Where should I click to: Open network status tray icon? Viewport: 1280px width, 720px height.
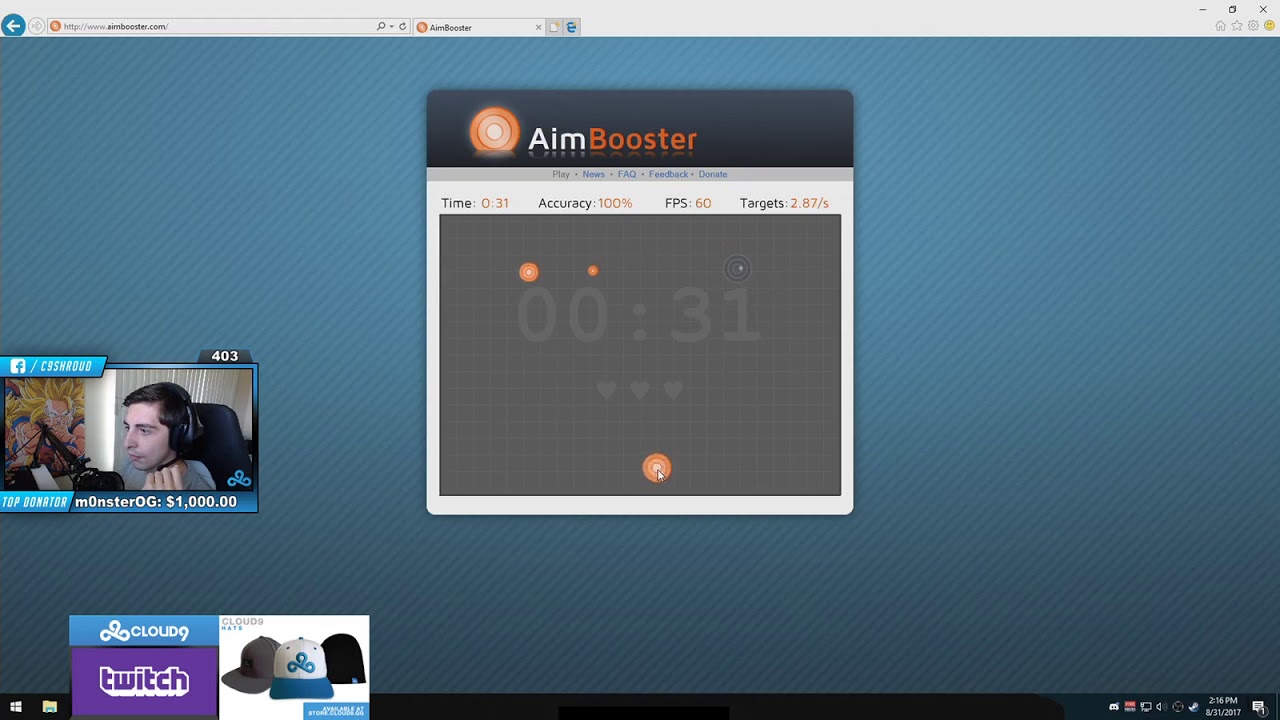pos(1146,707)
